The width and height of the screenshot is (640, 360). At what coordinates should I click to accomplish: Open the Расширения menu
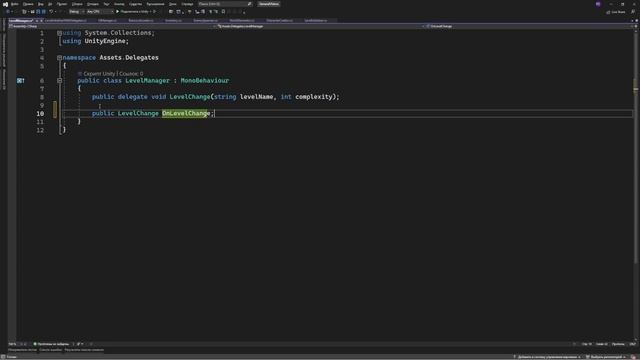point(155,4)
